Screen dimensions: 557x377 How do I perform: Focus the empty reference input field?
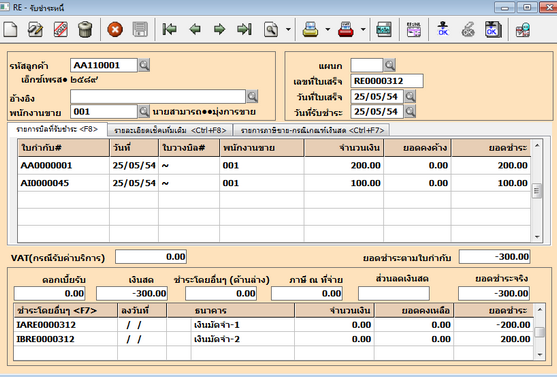[158, 96]
